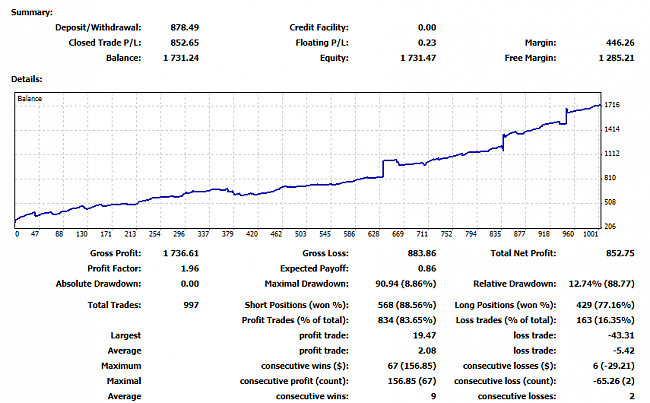This screenshot has width=650, height=403.
Task: Select the Credit Facility value 0.00
Action: tap(427, 28)
